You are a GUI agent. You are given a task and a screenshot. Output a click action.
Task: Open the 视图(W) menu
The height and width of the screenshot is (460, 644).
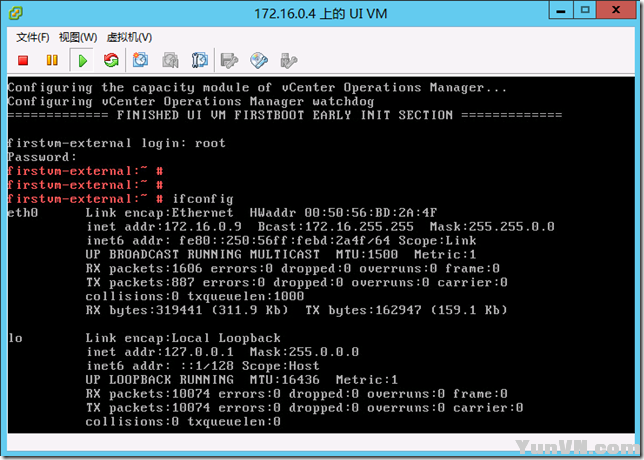point(78,37)
